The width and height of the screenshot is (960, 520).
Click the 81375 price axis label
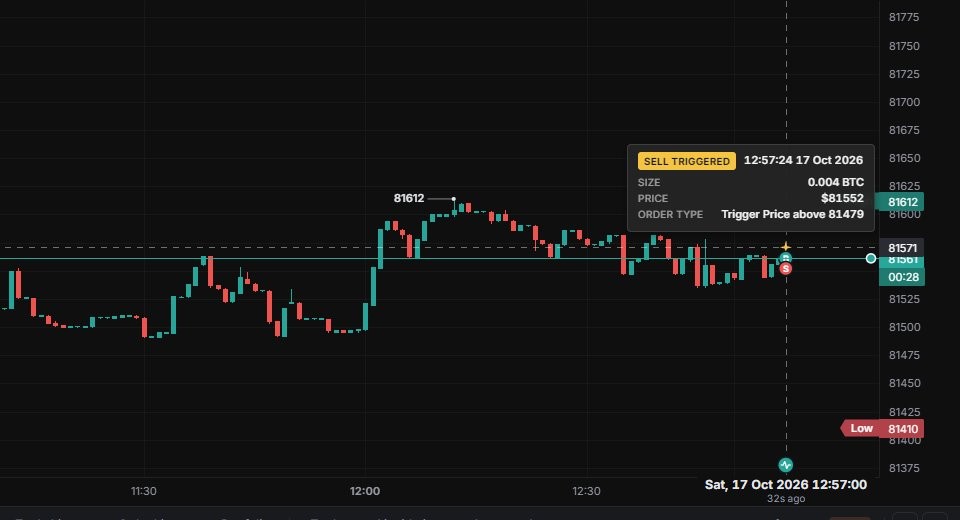point(904,468)
